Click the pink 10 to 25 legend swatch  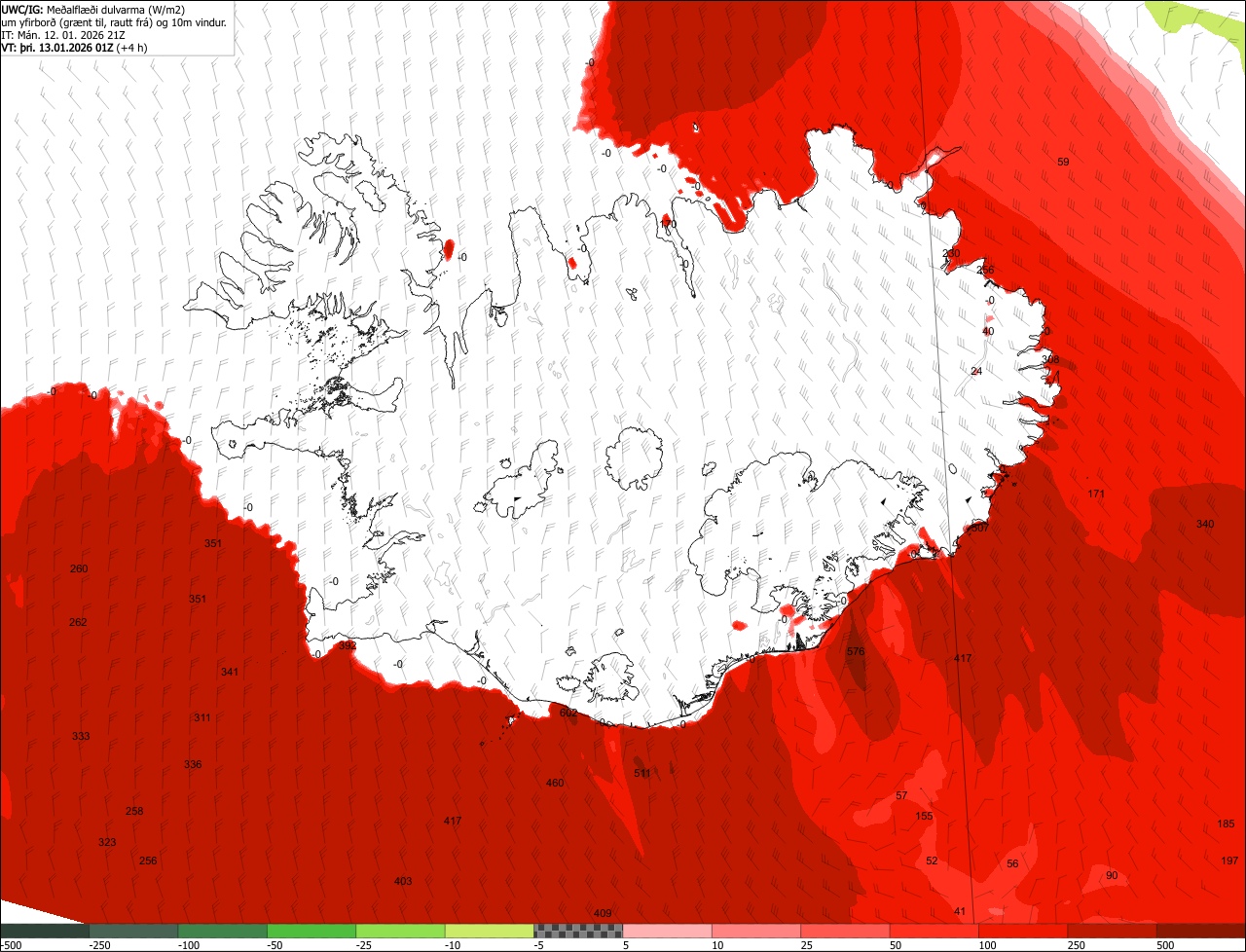[756, 932]
